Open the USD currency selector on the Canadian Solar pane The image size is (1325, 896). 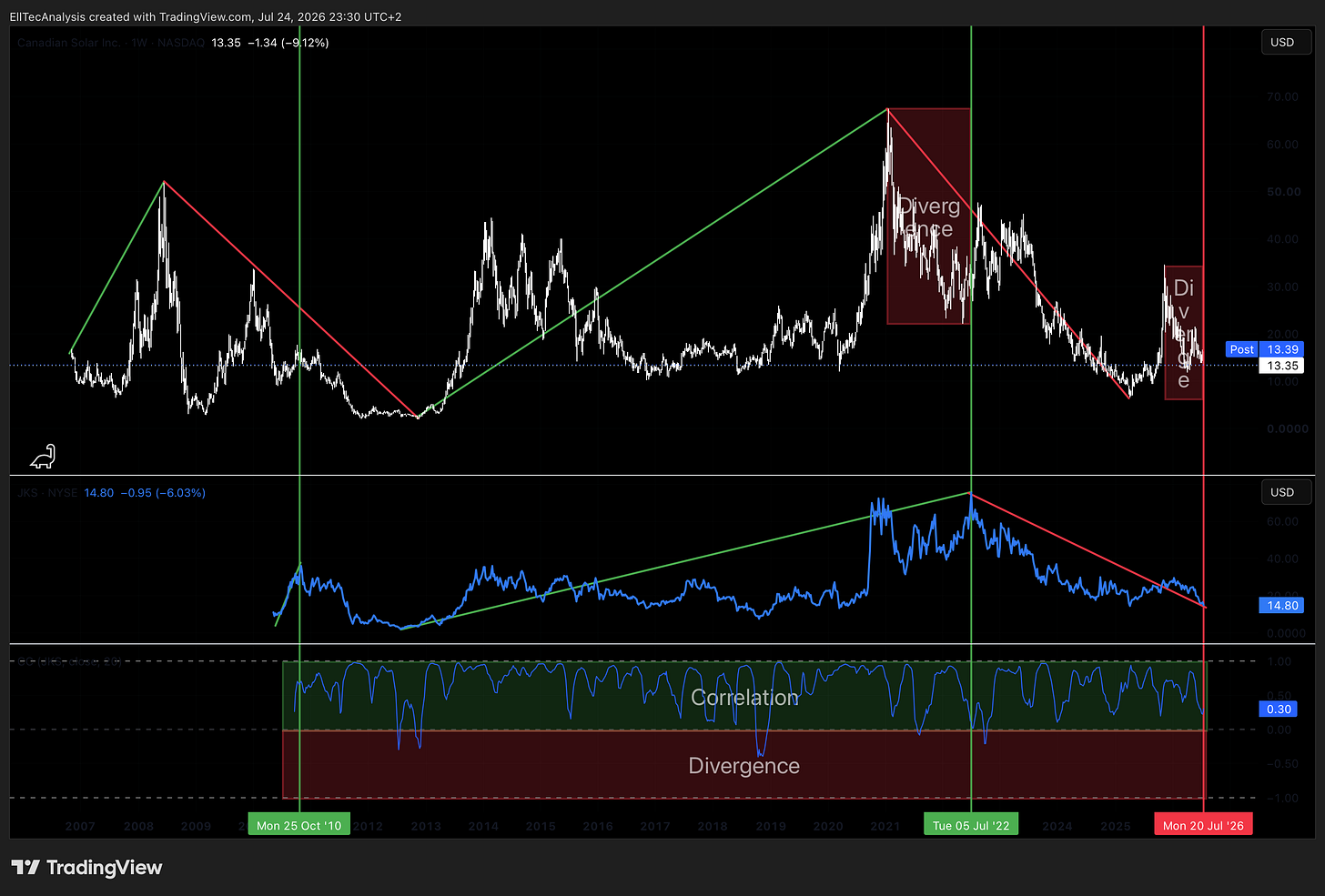[1286, 43]
